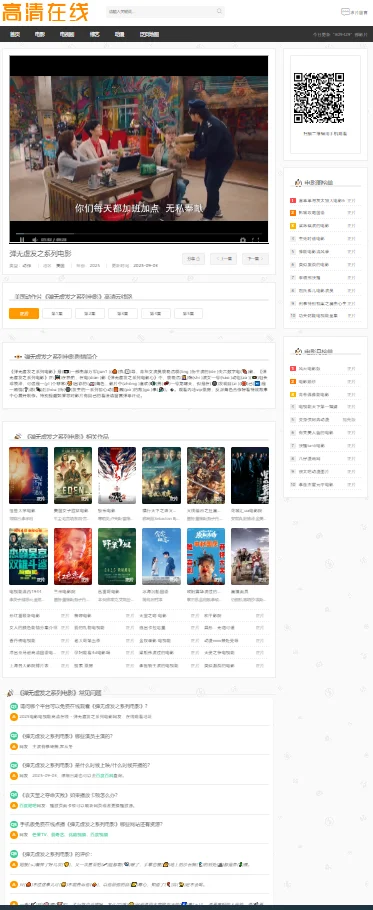Click the 高清在线 site logo
The height and width of the screenshot is (910, 373).
pos(45,12)
